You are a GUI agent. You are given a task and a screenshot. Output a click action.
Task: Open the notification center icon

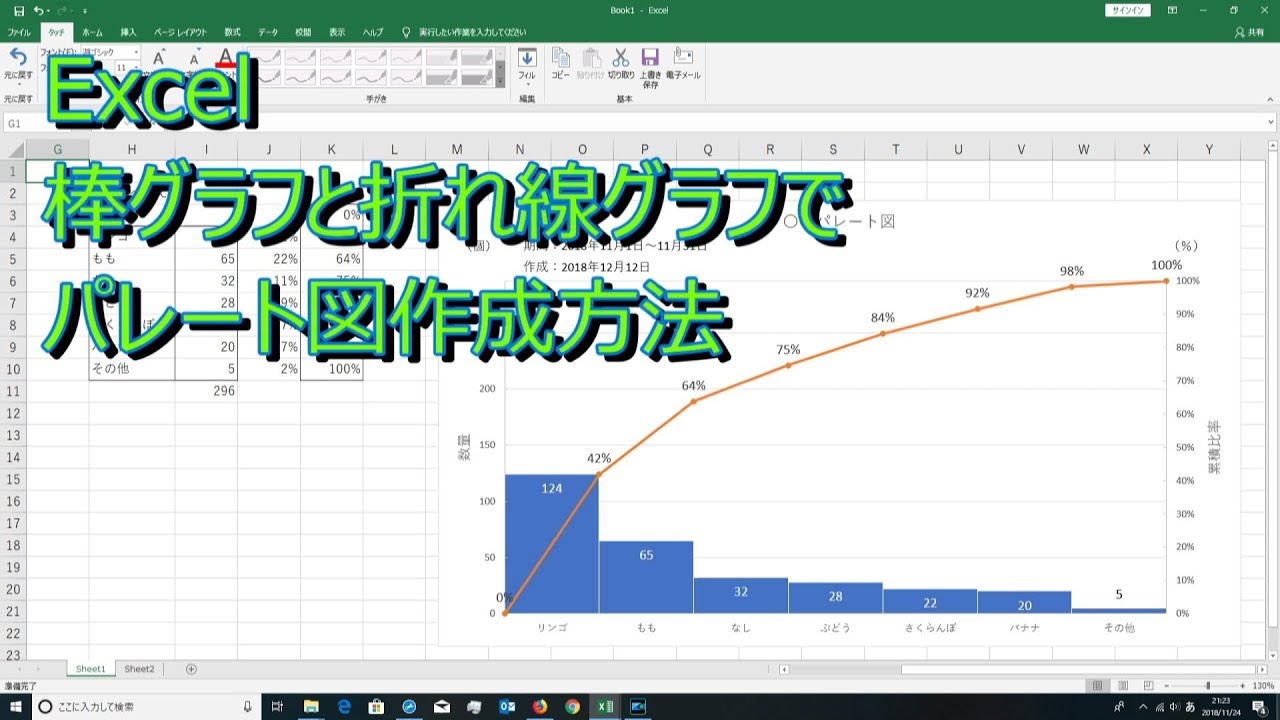click(x=1259, y=706)
